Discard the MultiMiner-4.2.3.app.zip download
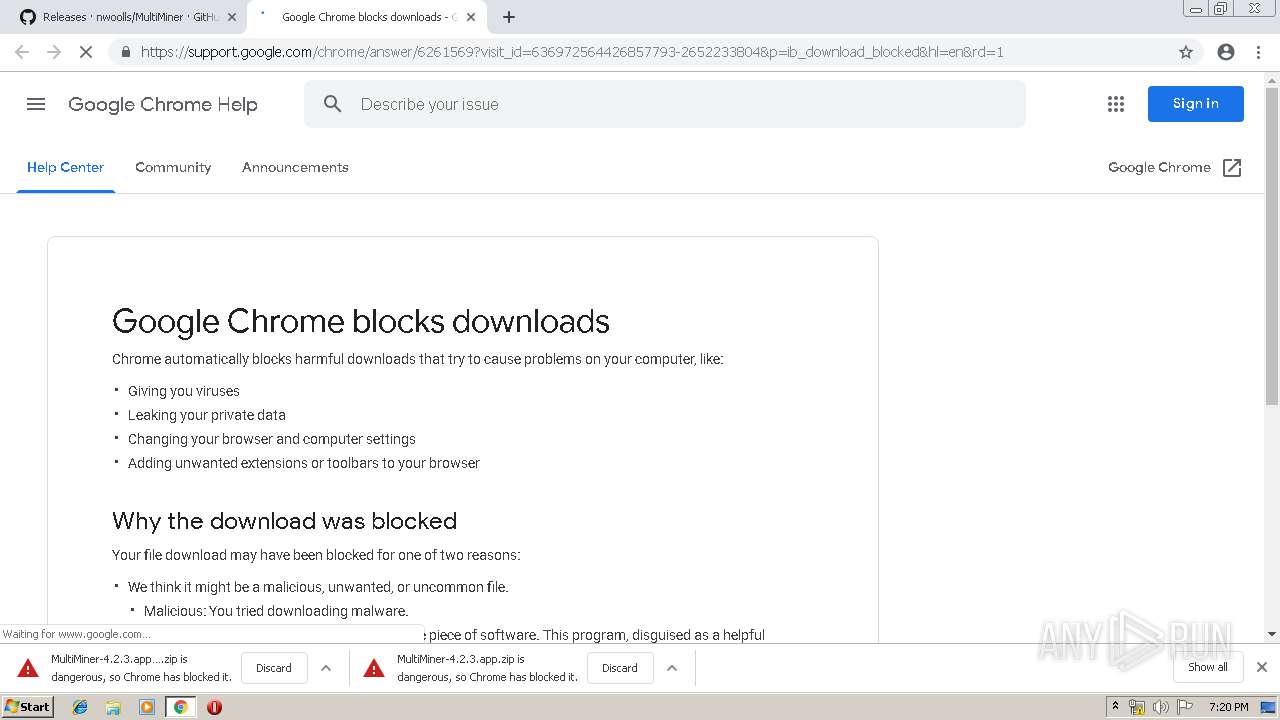 [x=619, y=668]
